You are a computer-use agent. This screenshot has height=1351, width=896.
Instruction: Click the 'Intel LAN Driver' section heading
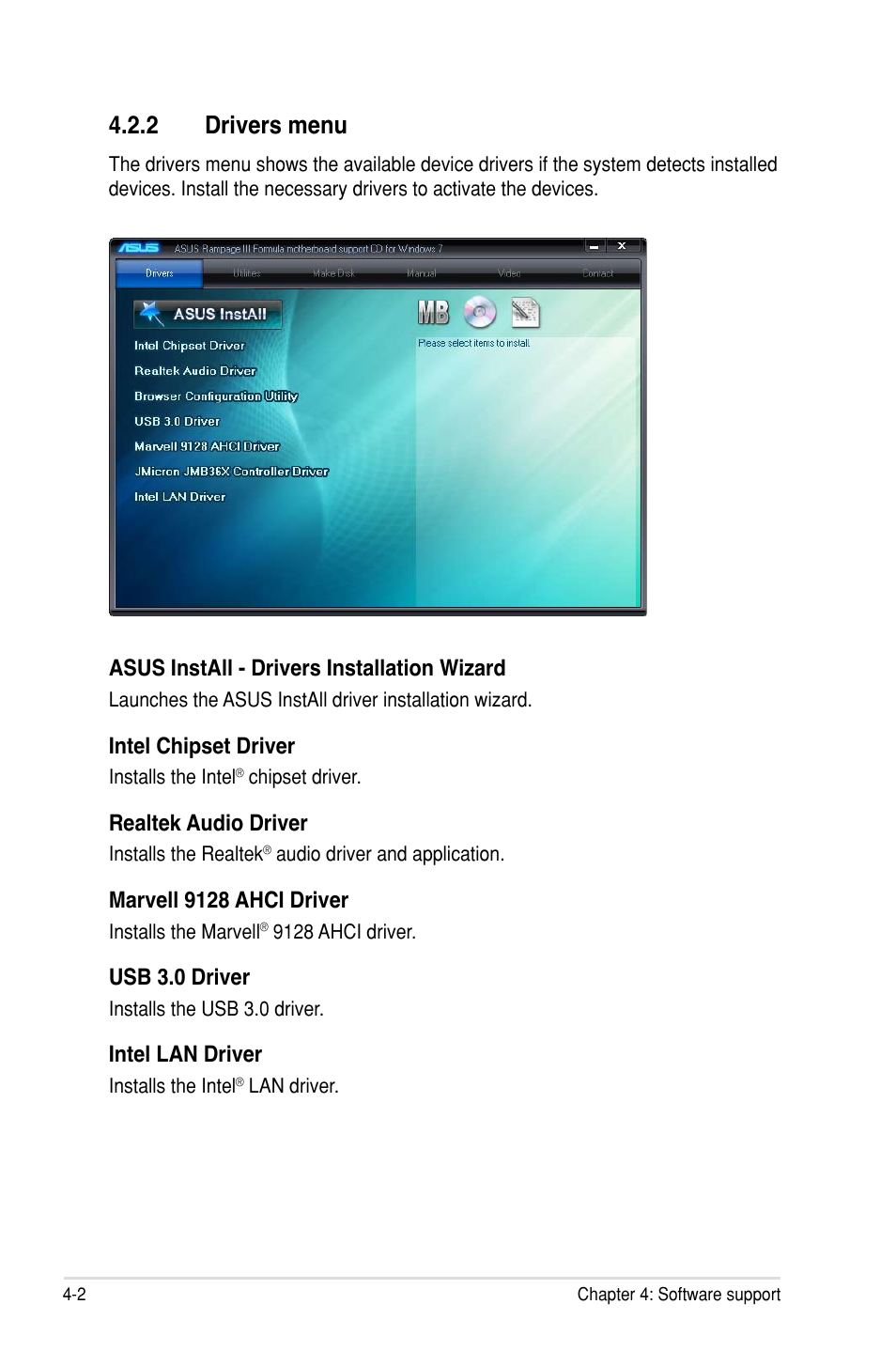pyautogui.click(x=185, y=1054)
